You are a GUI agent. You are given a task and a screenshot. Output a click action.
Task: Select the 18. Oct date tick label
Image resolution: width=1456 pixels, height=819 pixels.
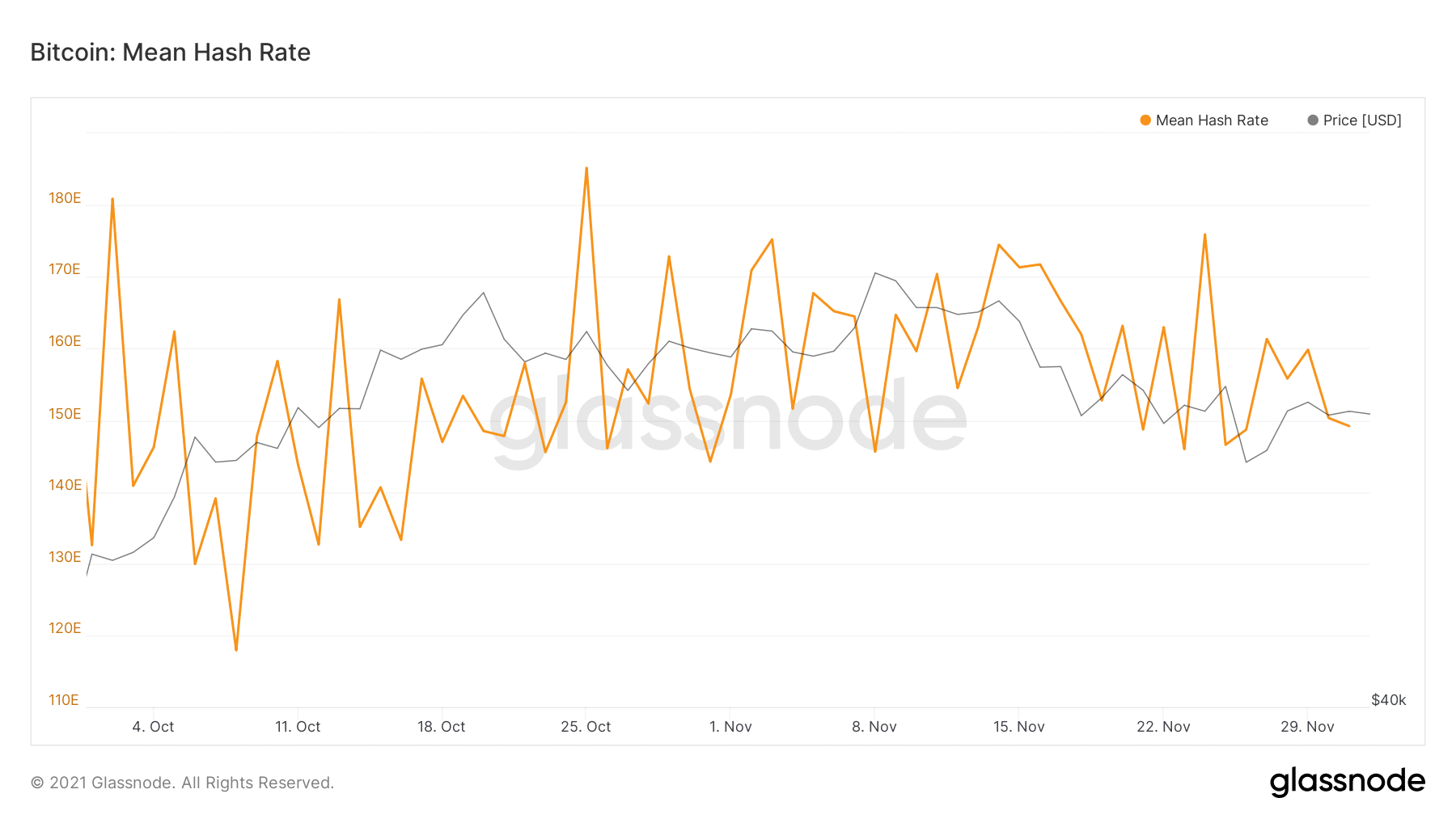click(441, 727)
